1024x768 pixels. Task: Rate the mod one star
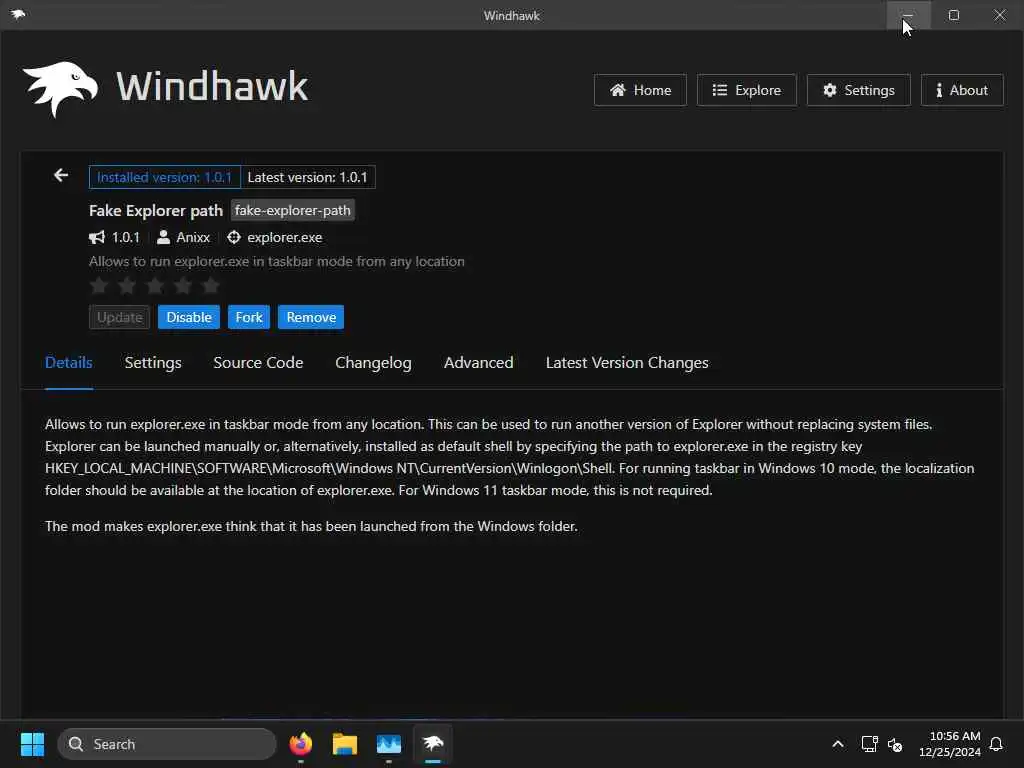point(99,285)
